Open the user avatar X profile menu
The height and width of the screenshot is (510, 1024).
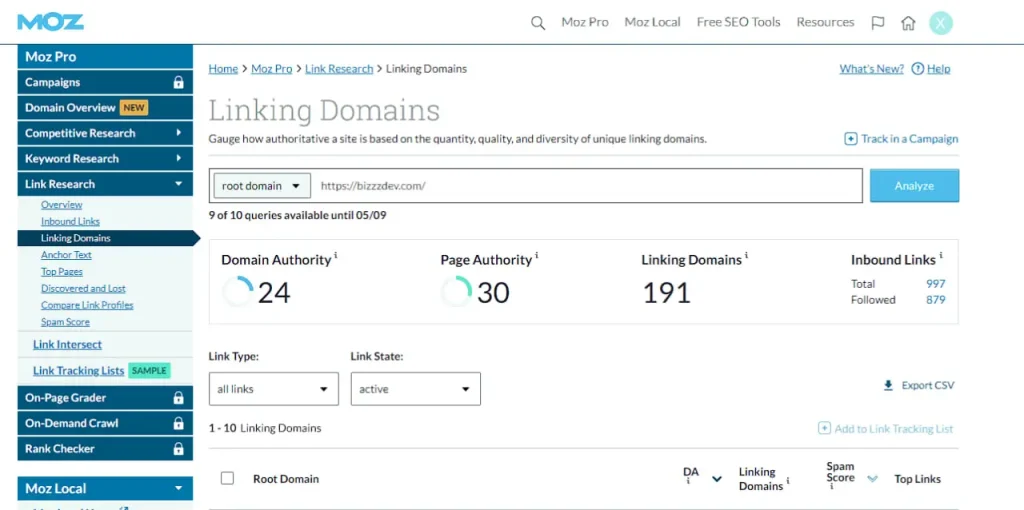(941, 23)
